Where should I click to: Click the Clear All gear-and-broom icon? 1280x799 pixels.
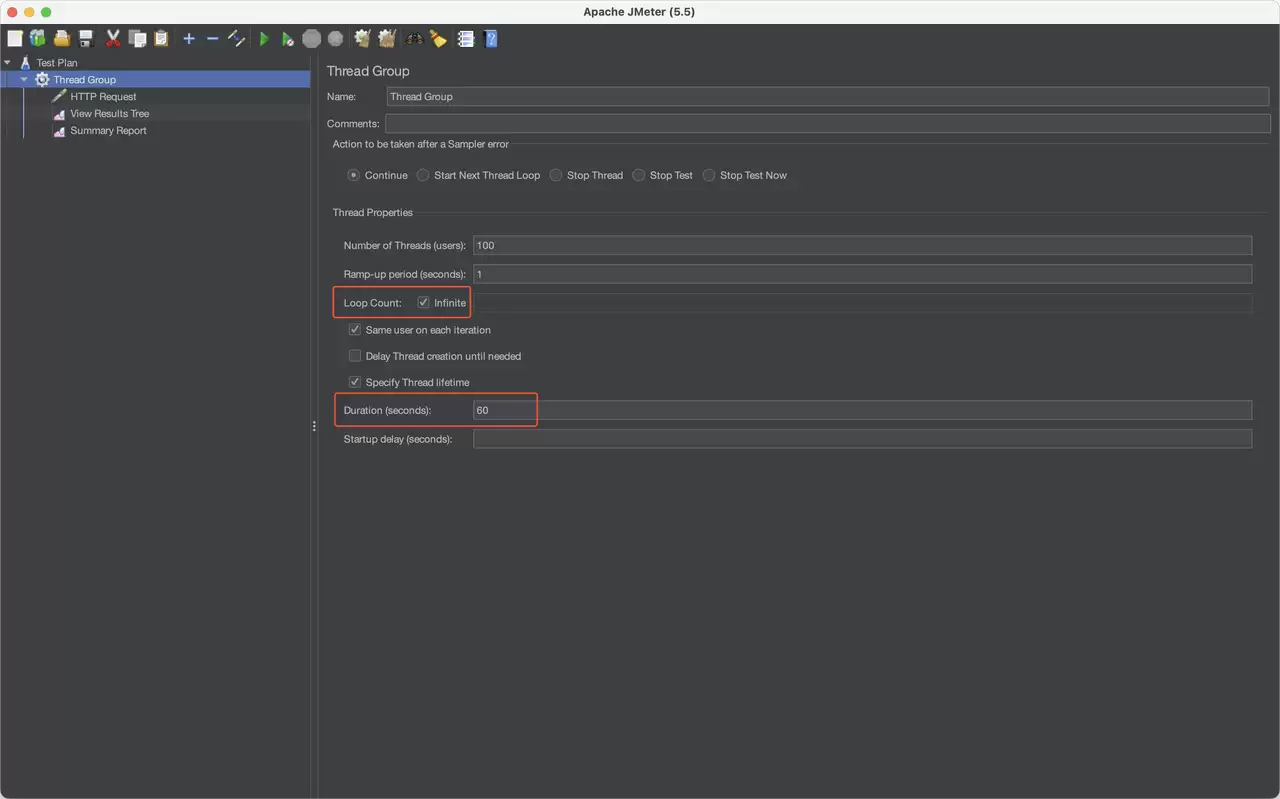point(387,39)
